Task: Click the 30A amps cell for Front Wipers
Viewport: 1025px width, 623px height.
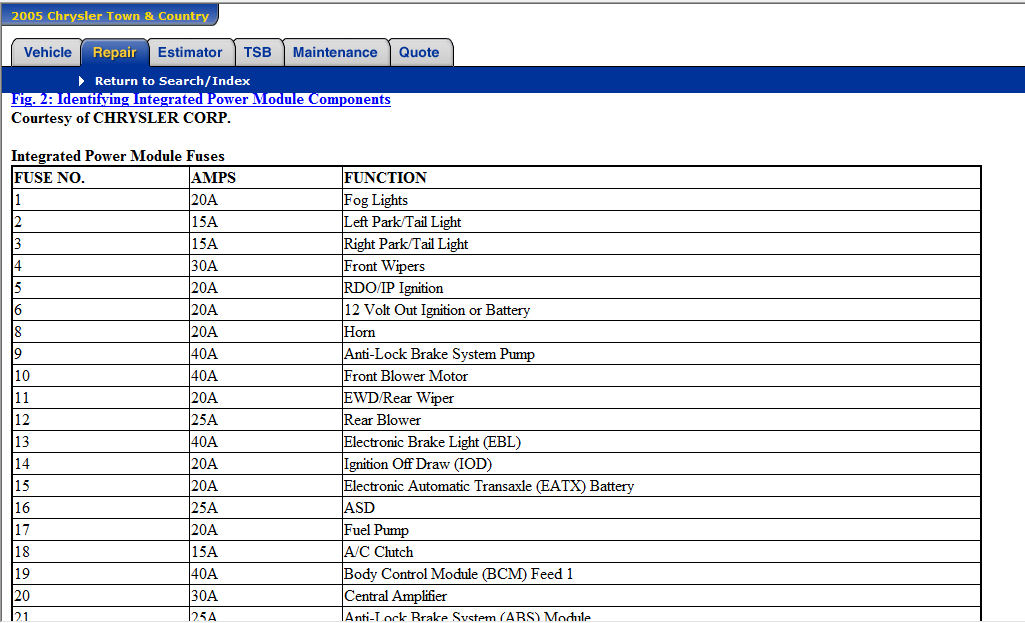Action: tap(265, 266)
